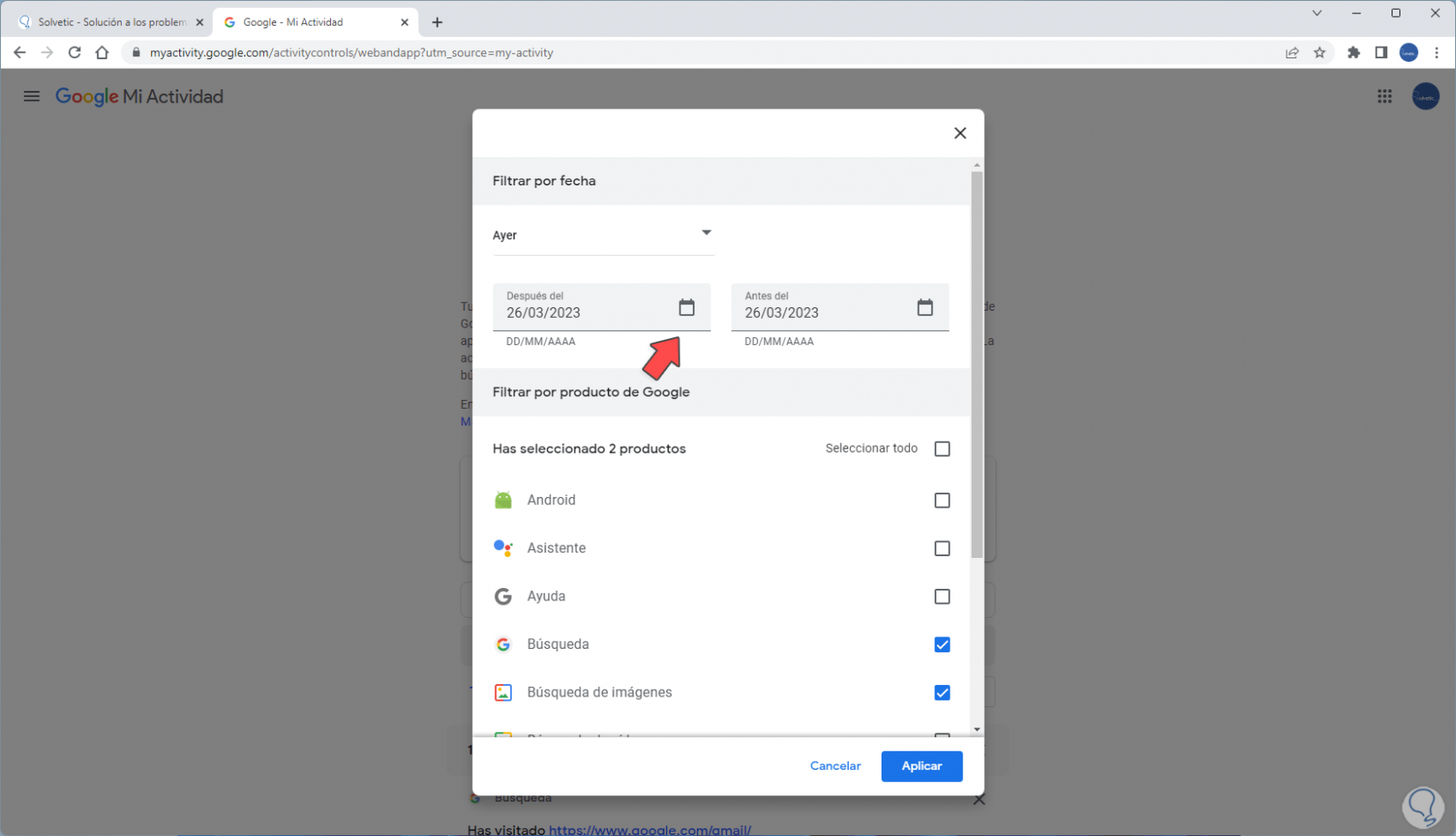Click the 'Filtrar por producto de Google' heading
Image resolution: width=1456 pixels, height=836 pixels.
pos(591,392)
